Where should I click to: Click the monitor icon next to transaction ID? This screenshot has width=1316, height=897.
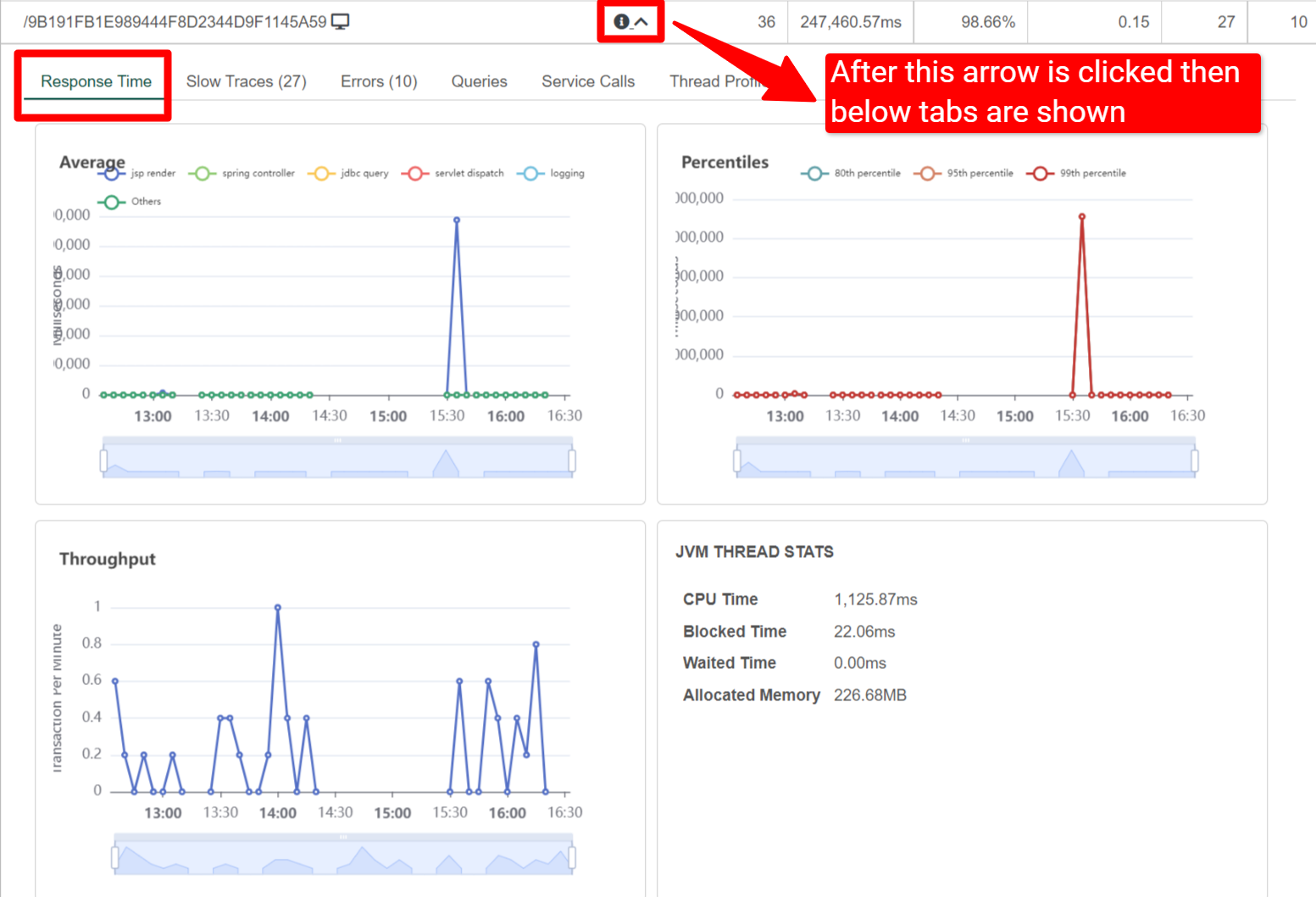point(340,22)
